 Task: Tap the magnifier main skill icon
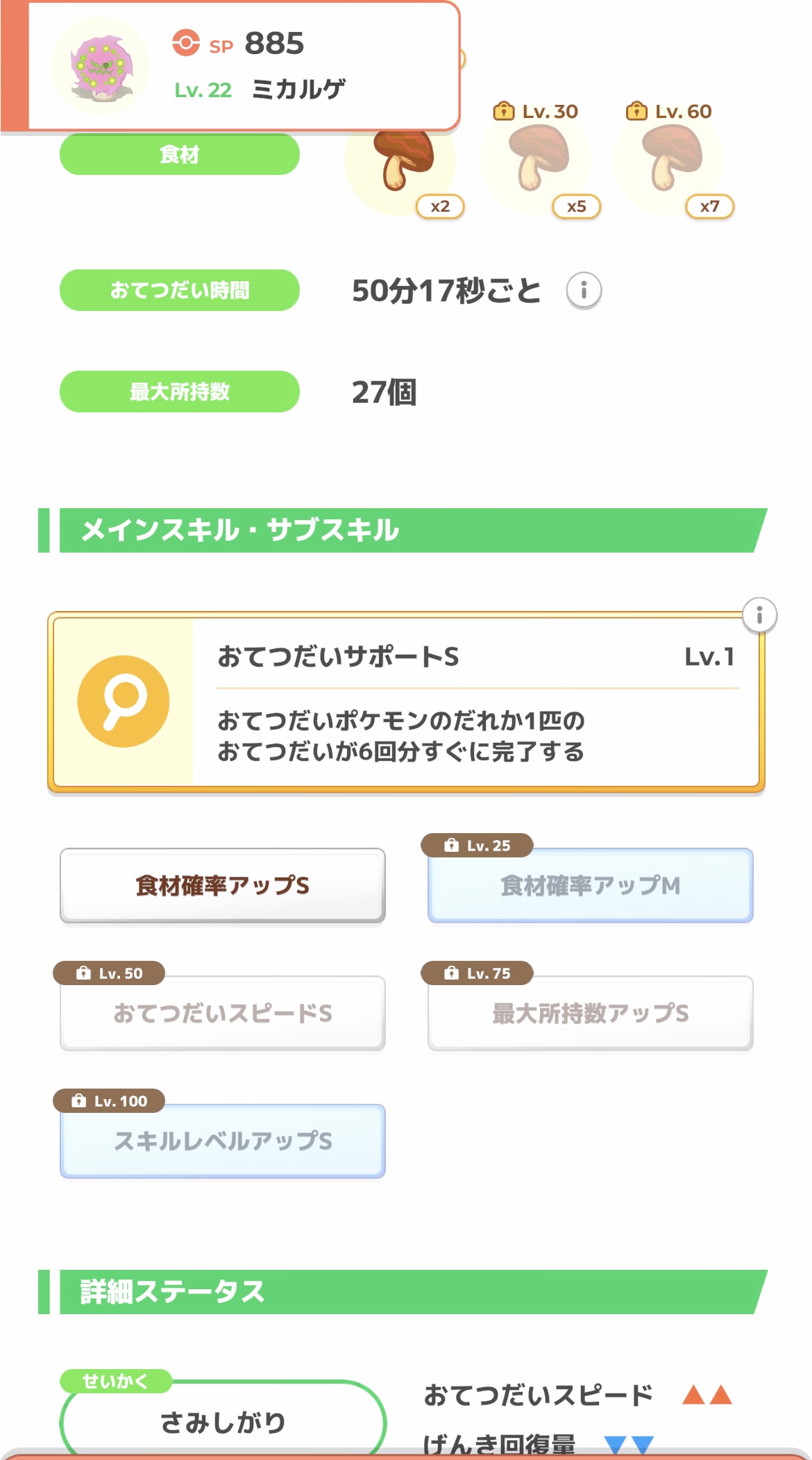124,701
